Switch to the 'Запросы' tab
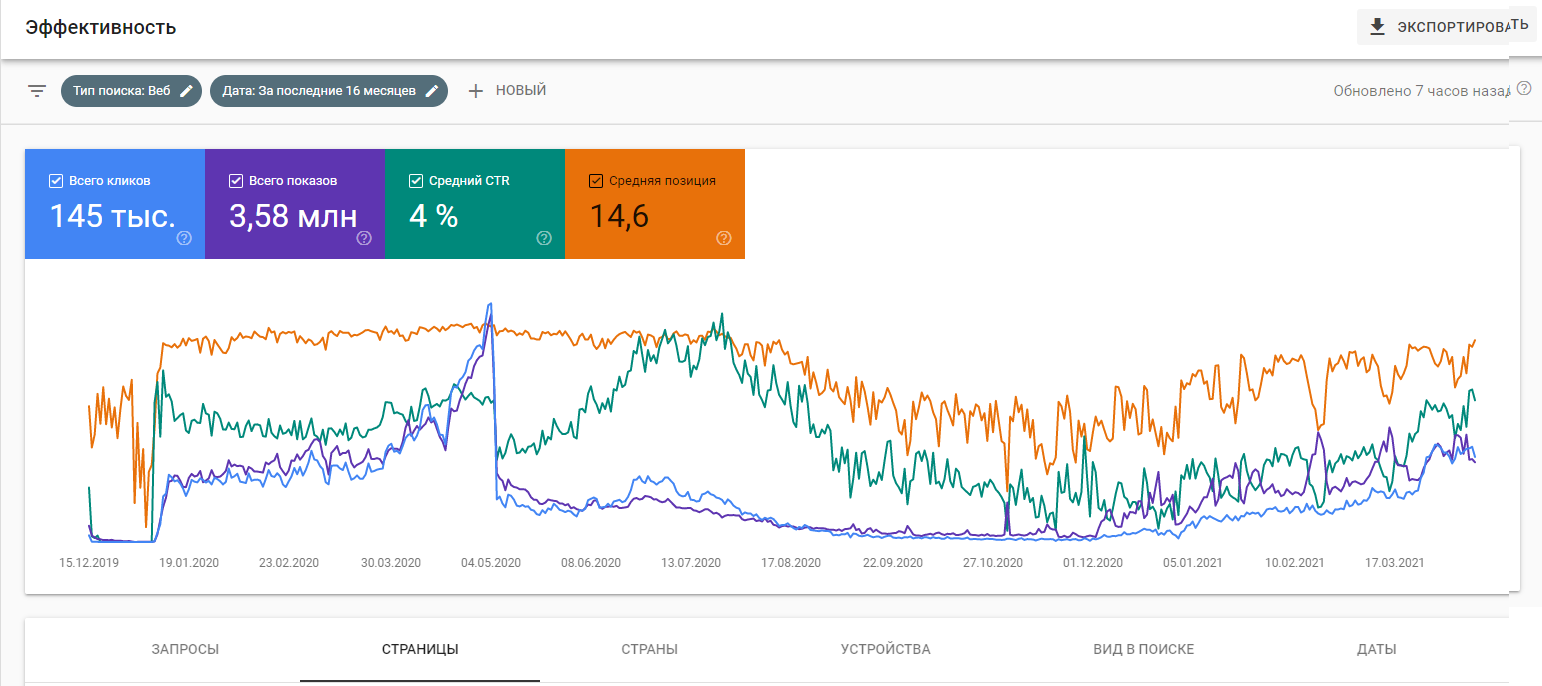 [185, 649]
